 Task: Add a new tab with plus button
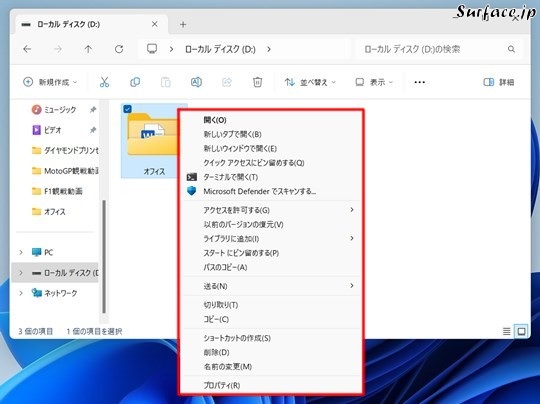[x=183, y=24]
